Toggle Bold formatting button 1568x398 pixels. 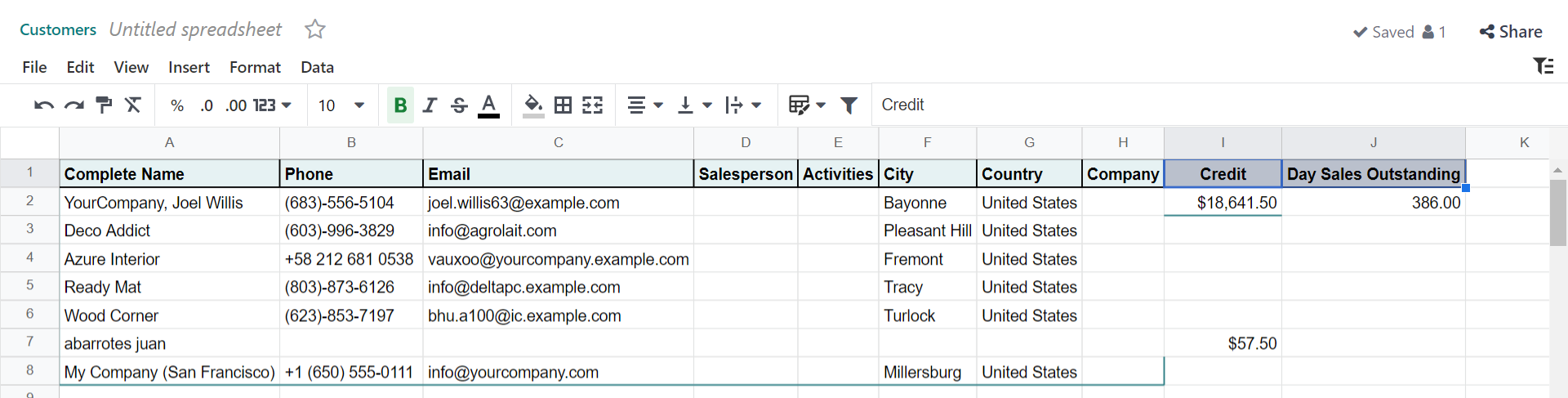400,105
